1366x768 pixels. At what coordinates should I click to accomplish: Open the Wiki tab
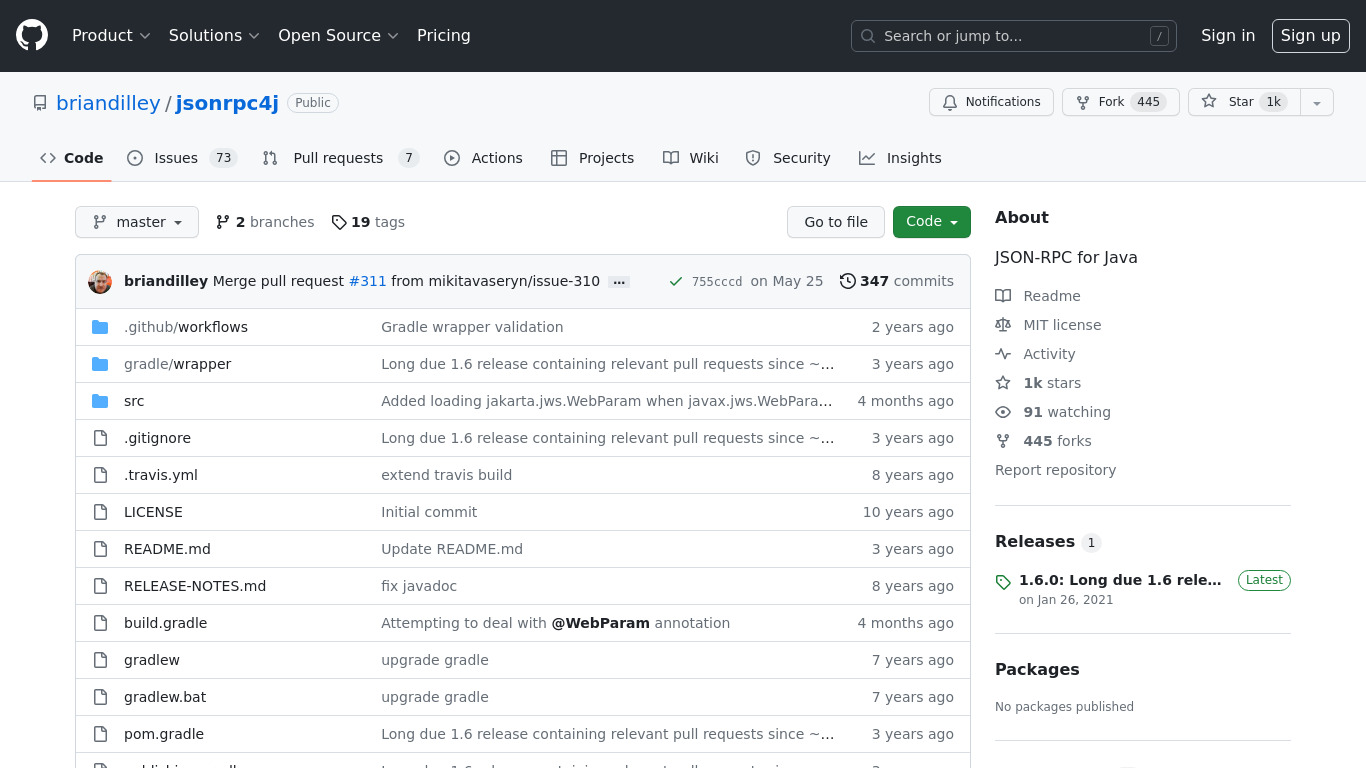(691, 158)
